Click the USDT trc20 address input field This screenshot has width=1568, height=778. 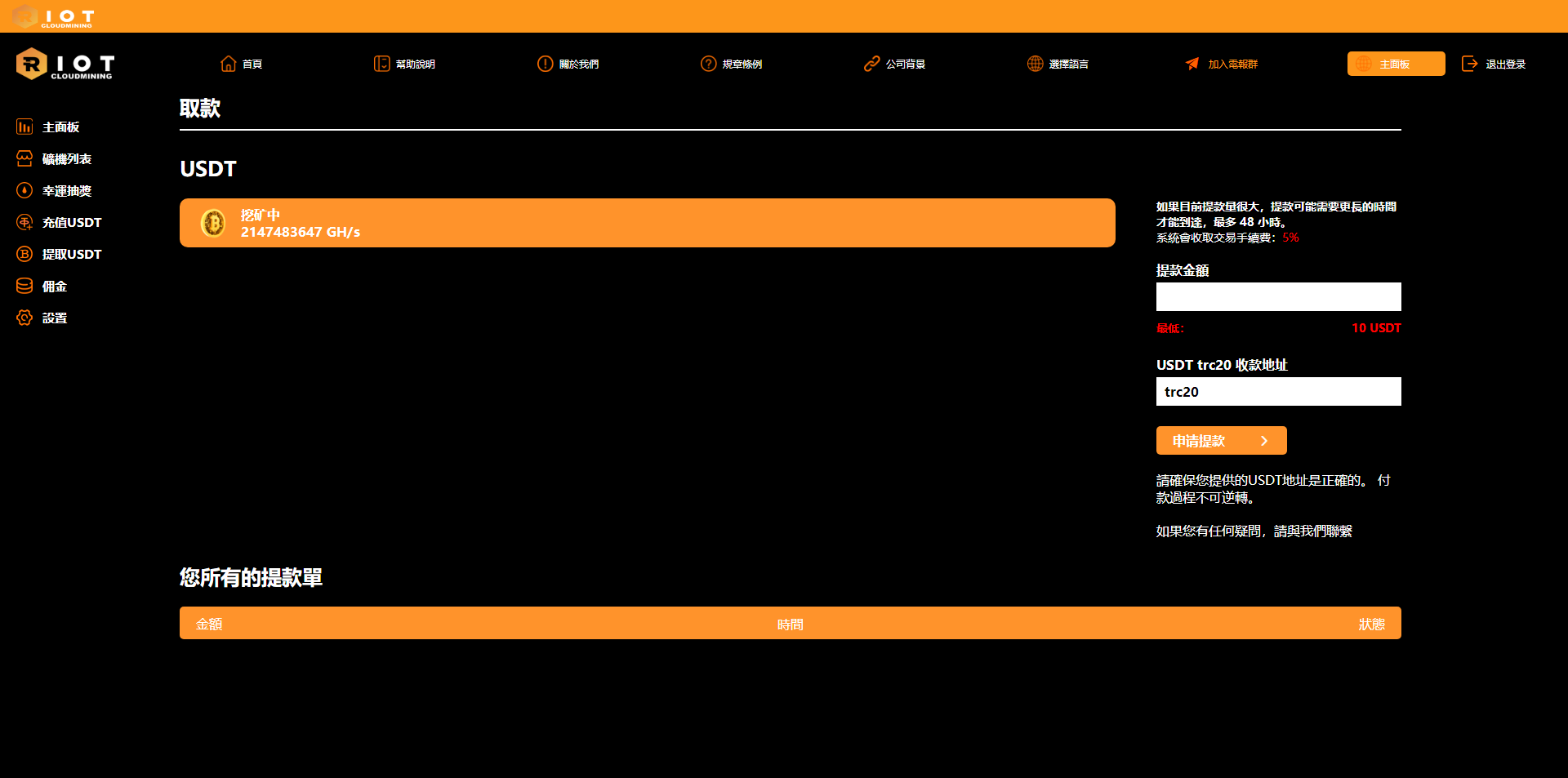click(x=1279, y=391)
